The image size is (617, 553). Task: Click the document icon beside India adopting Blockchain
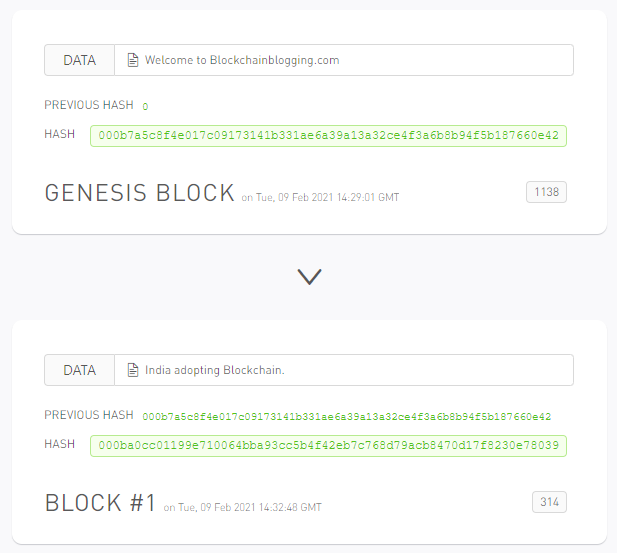133,370
